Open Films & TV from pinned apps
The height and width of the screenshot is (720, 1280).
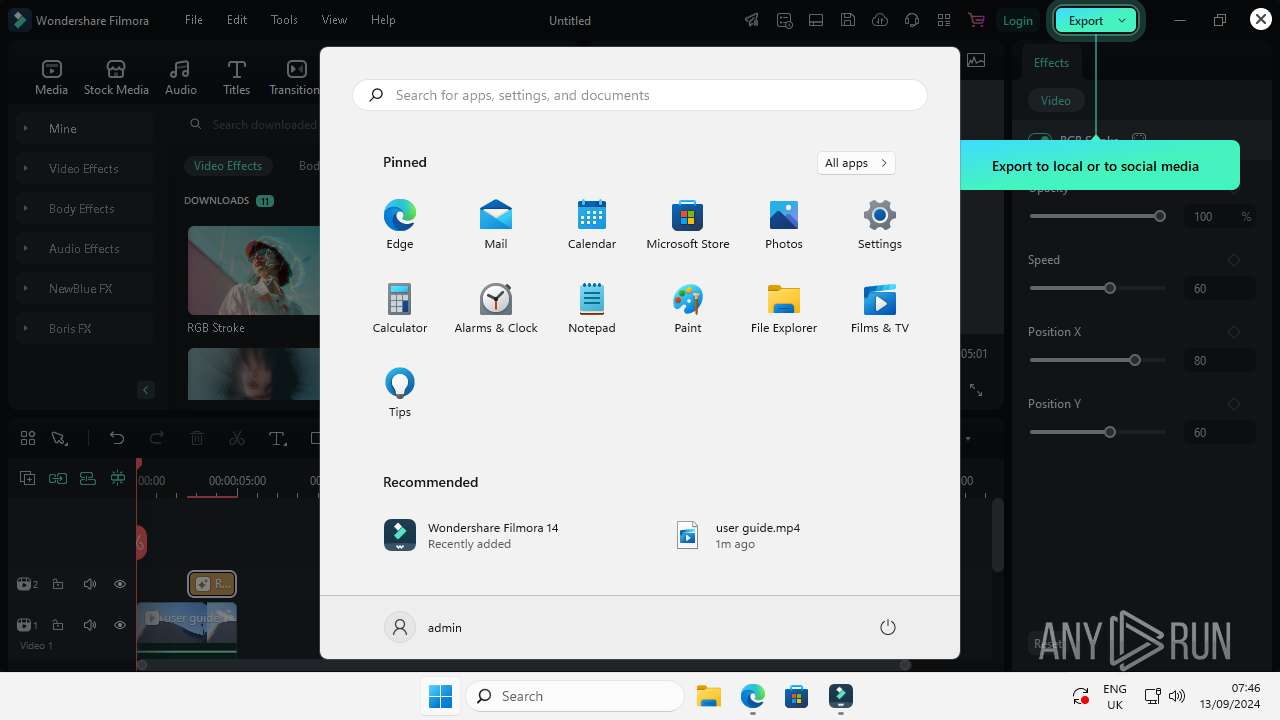click(x=880, y=308)
